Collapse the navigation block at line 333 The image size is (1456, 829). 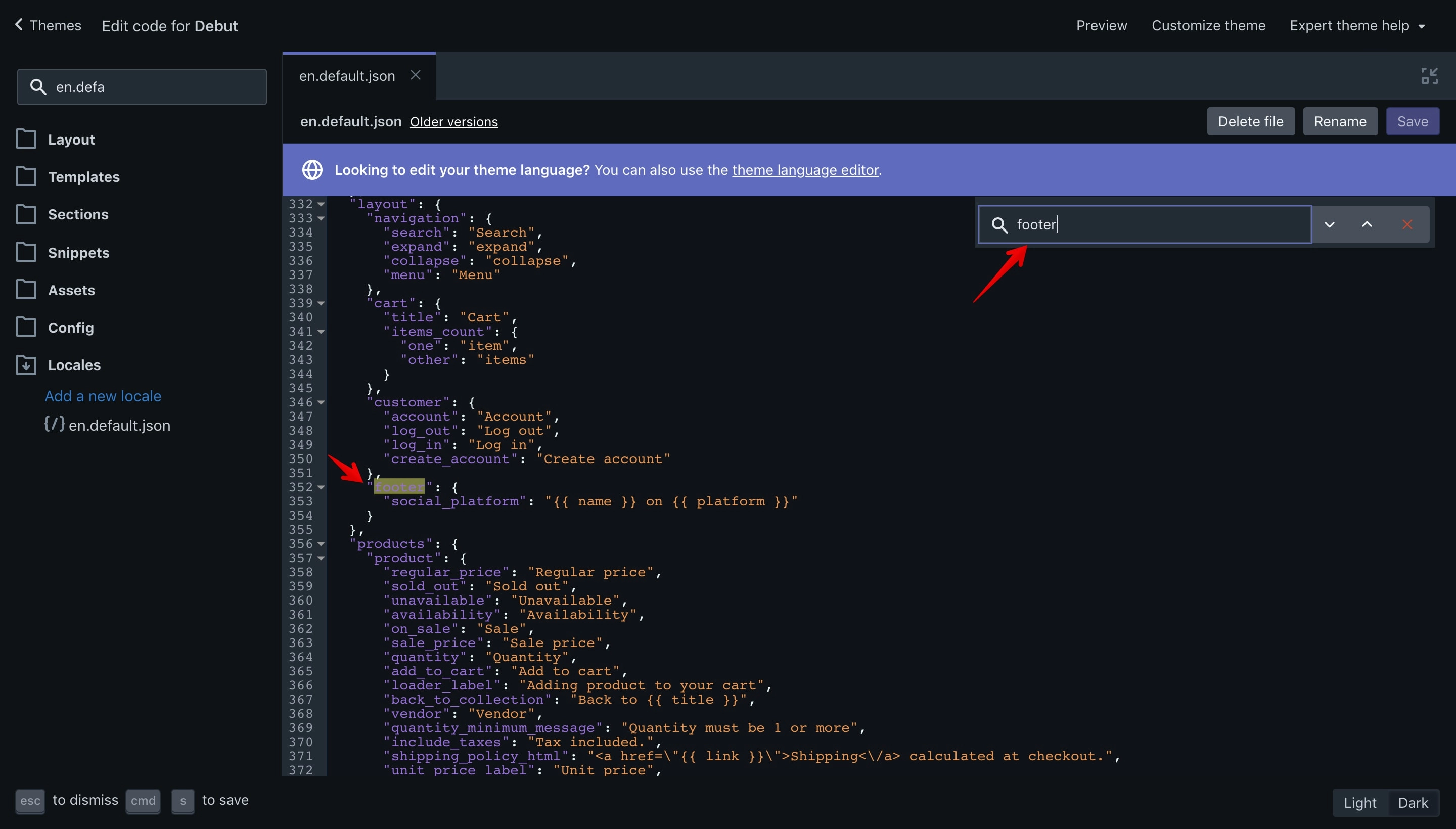(321, 218)
